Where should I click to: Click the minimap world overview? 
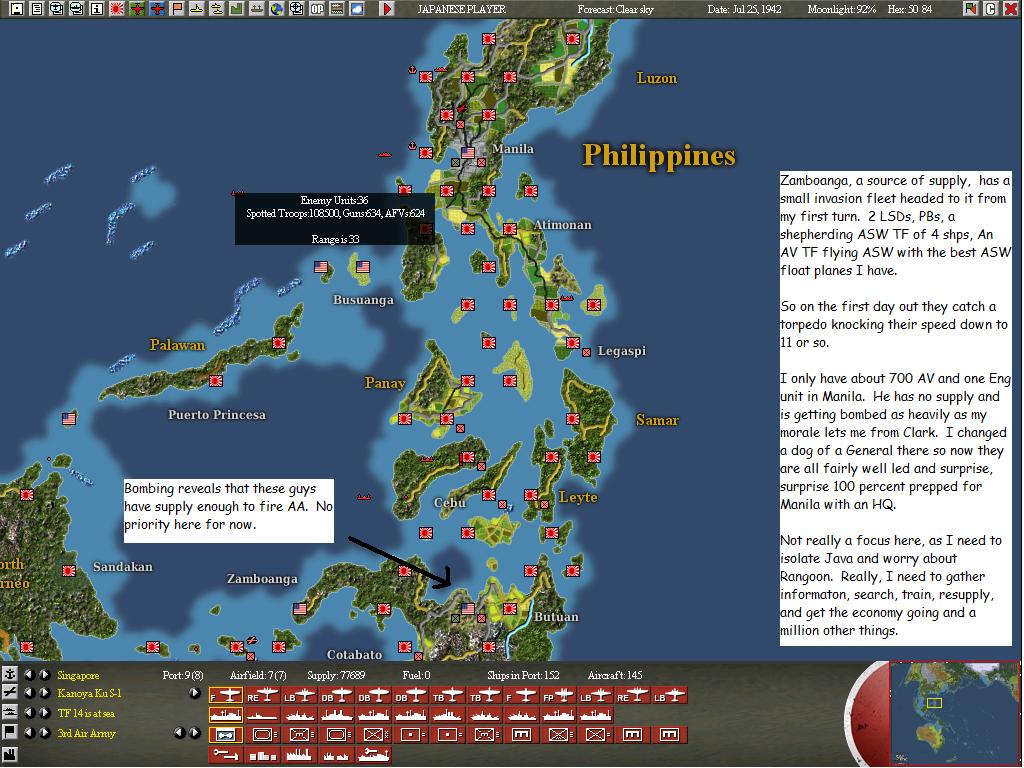tap(954, 714)
